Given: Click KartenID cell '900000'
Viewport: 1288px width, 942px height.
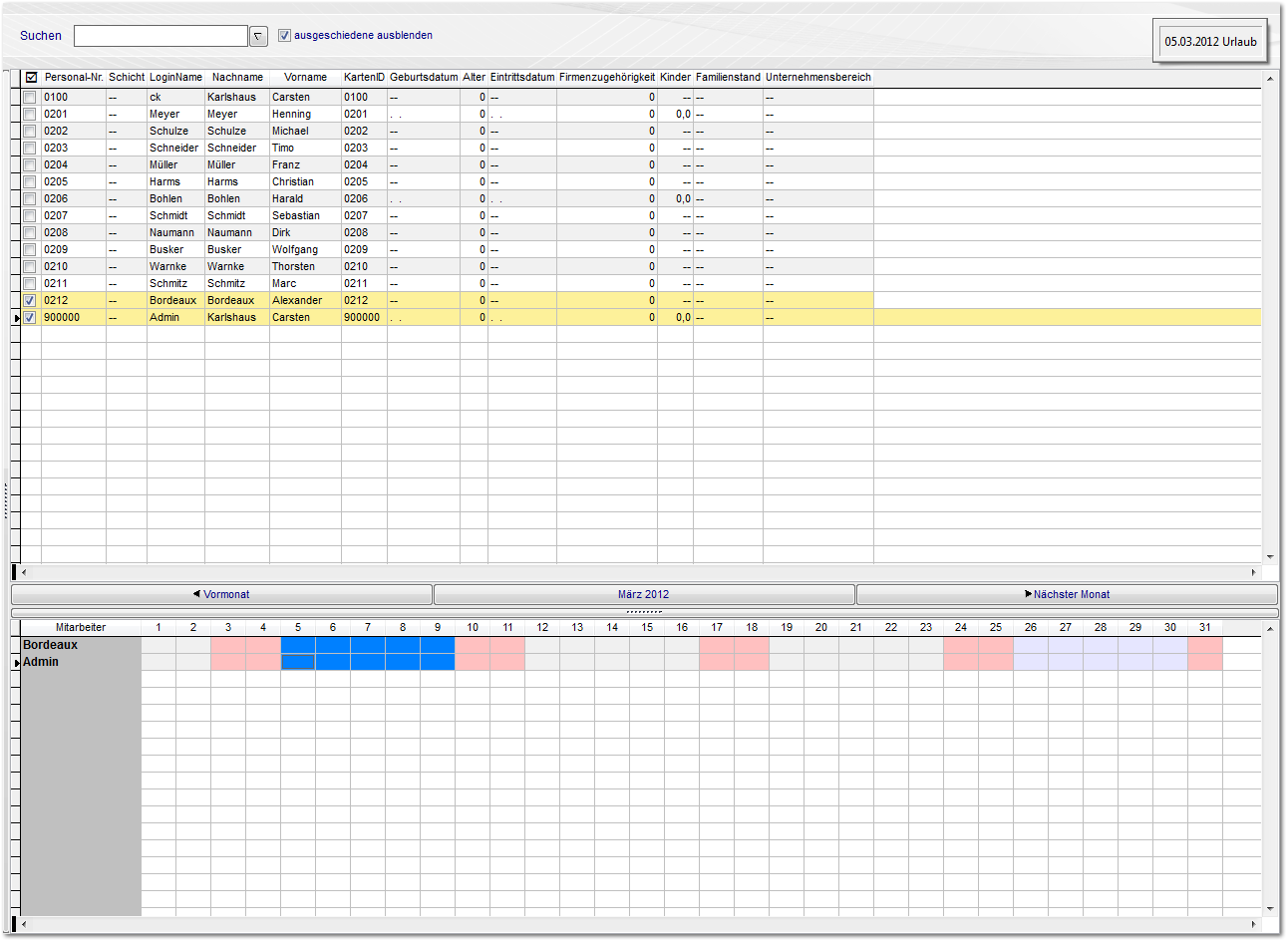Looking at the screenshot, I should (x=364, y=317).
